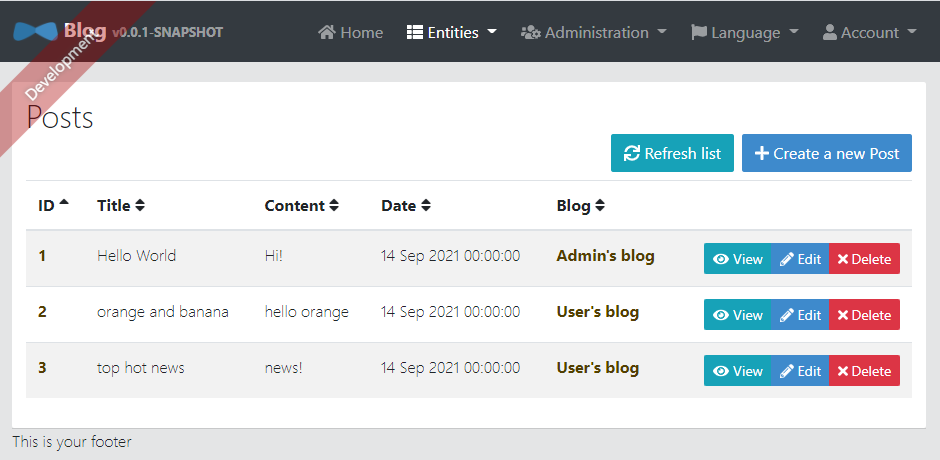The height and width of the screenshot is (460, 940).
Task: Expand the Account dropdown caret
Action: 912,32
